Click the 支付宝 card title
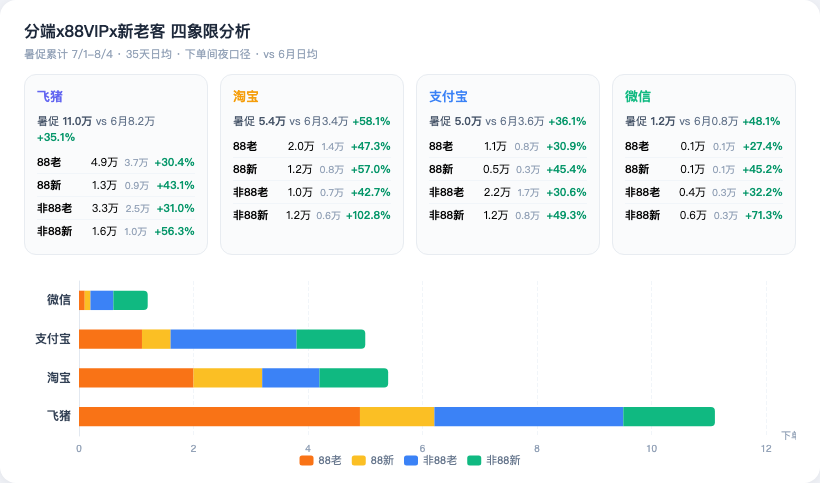Screen dimensions: 820x483 point(448,97)
